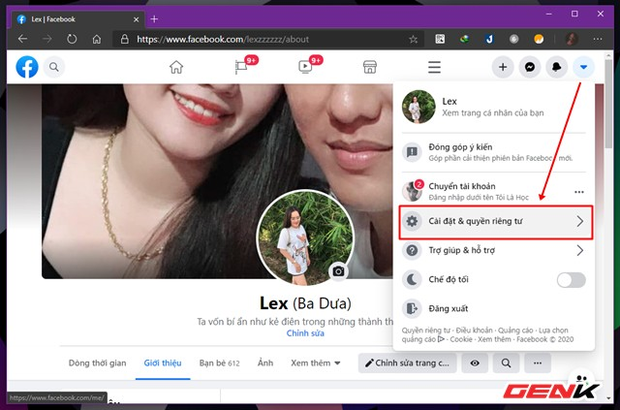Image resolution: width=620 pixels, height=410 pixels.
Task: Select Đóng góp ý kiến
Action: [x=493, y=152]
